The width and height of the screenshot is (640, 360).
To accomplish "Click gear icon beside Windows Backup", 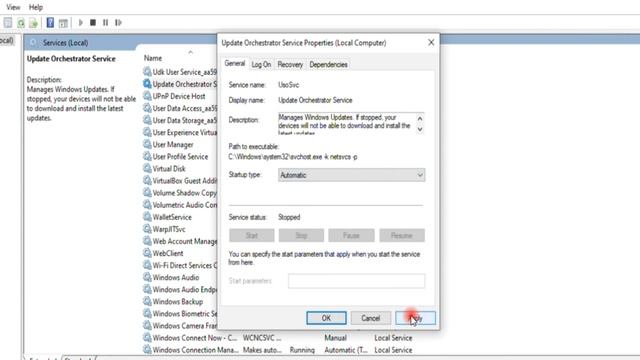I will 147,301.
